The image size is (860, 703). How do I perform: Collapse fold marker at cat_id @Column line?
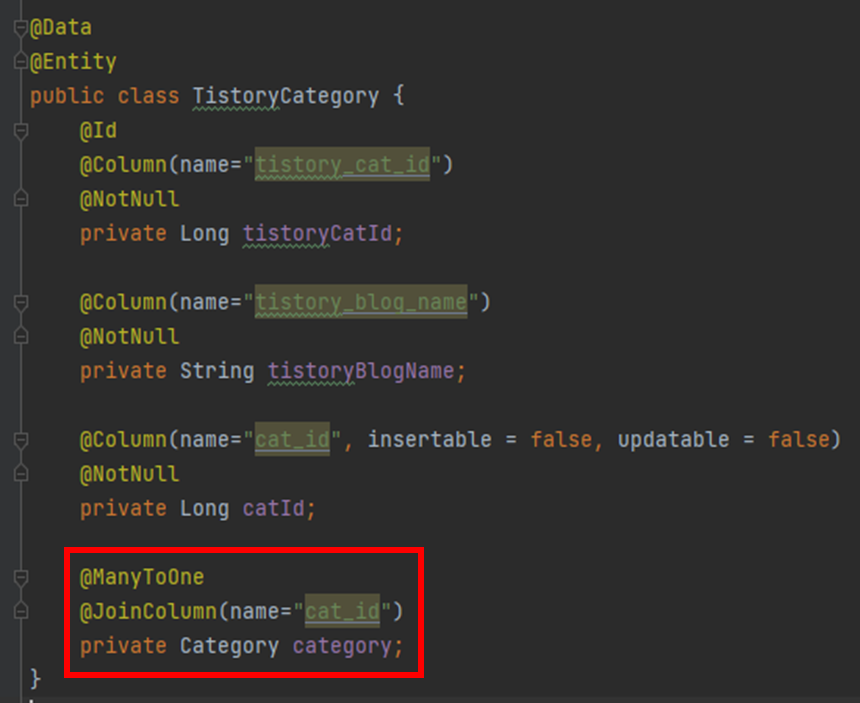click(x=21, y=440)
